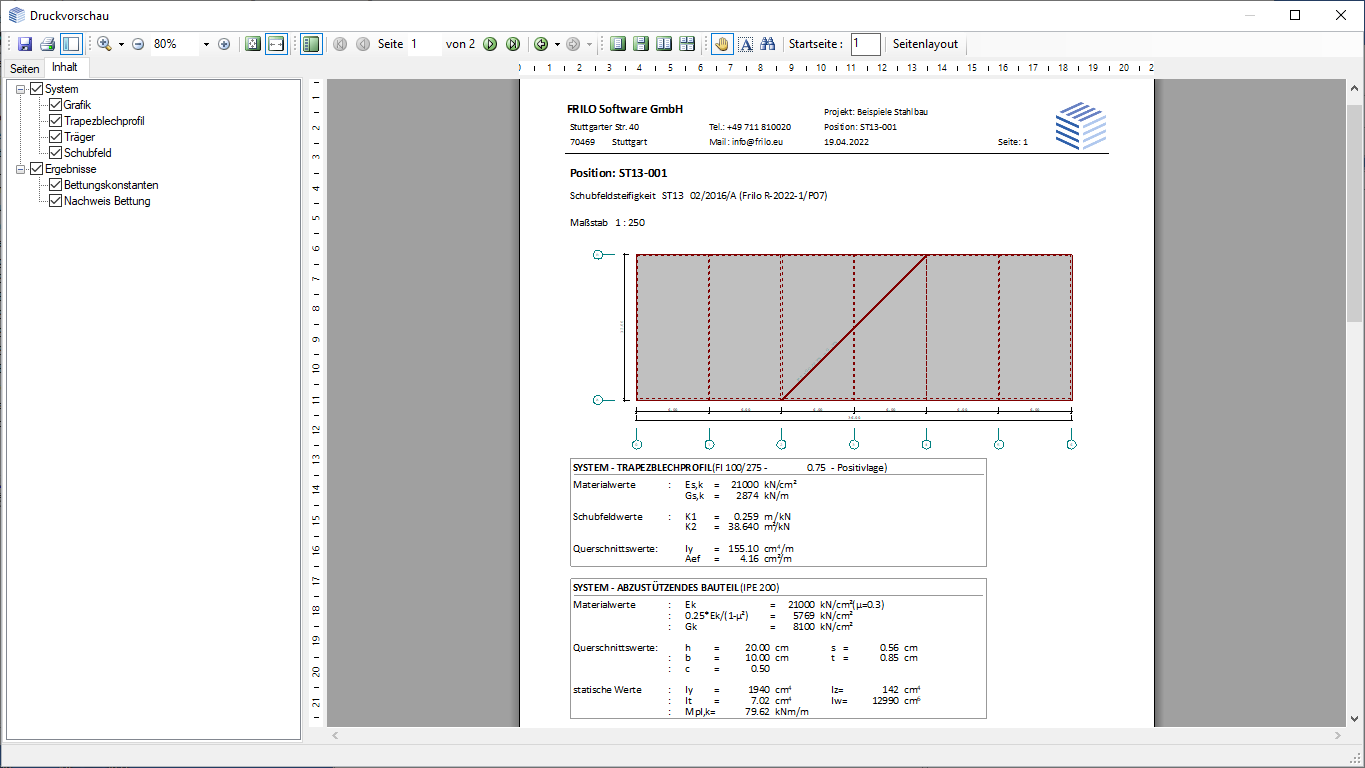Uncheck the Bettungskonstanten checkbox

pos(56,185)
